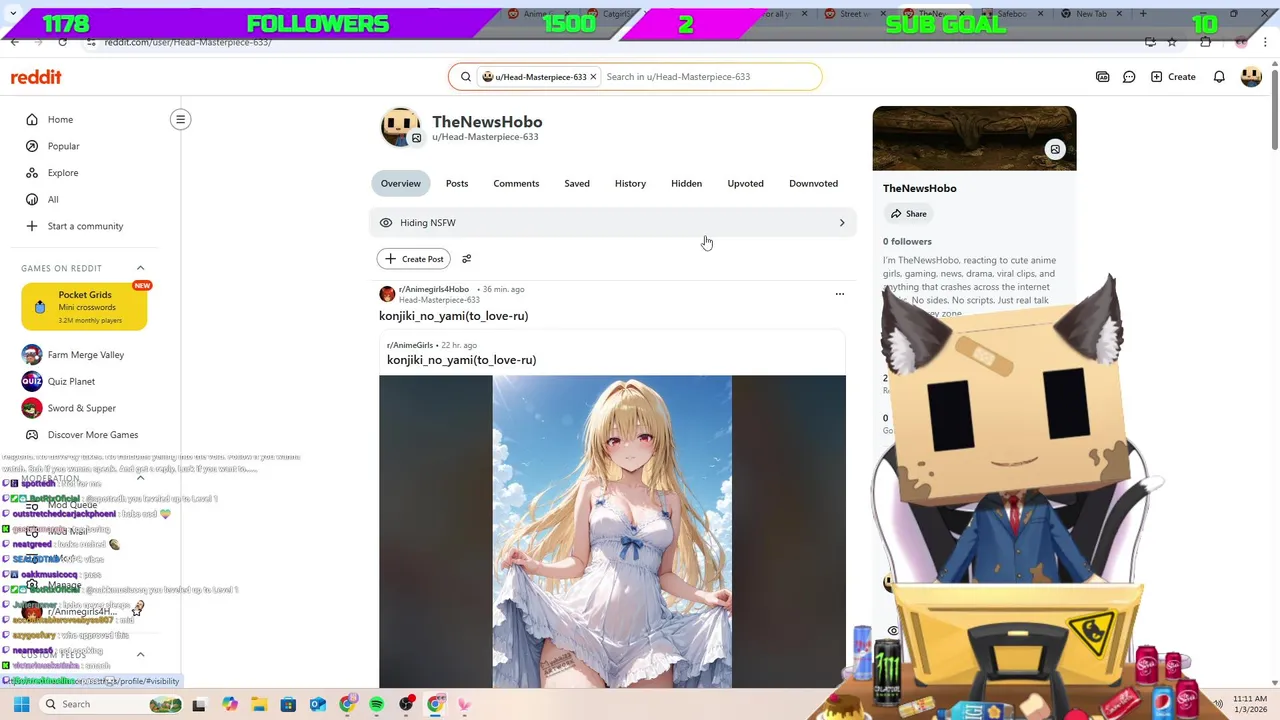The height and width of the screenshot is (720, 1280).
Task: Collapse Games on Reddit section
Action: pos(140,268)
